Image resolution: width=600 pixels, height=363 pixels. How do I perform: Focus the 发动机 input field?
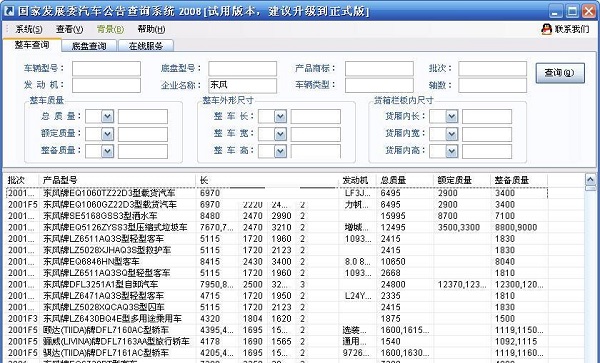tap(106, 85)
